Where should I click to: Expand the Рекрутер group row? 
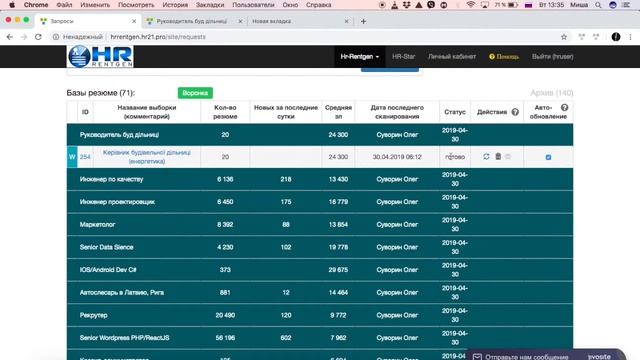point(320,315)
